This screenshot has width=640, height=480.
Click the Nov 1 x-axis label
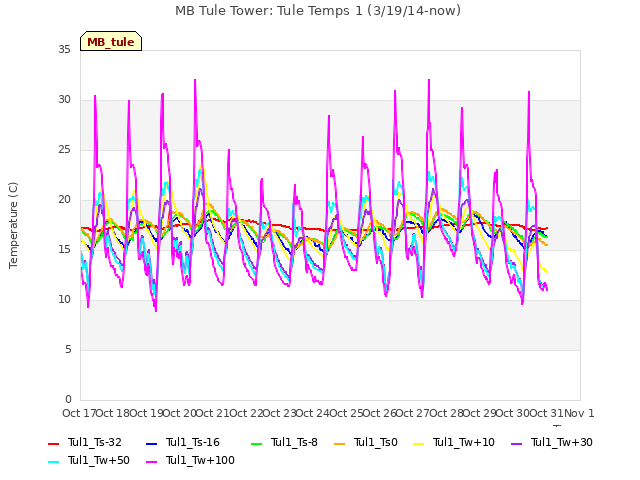tap(579, 413)
